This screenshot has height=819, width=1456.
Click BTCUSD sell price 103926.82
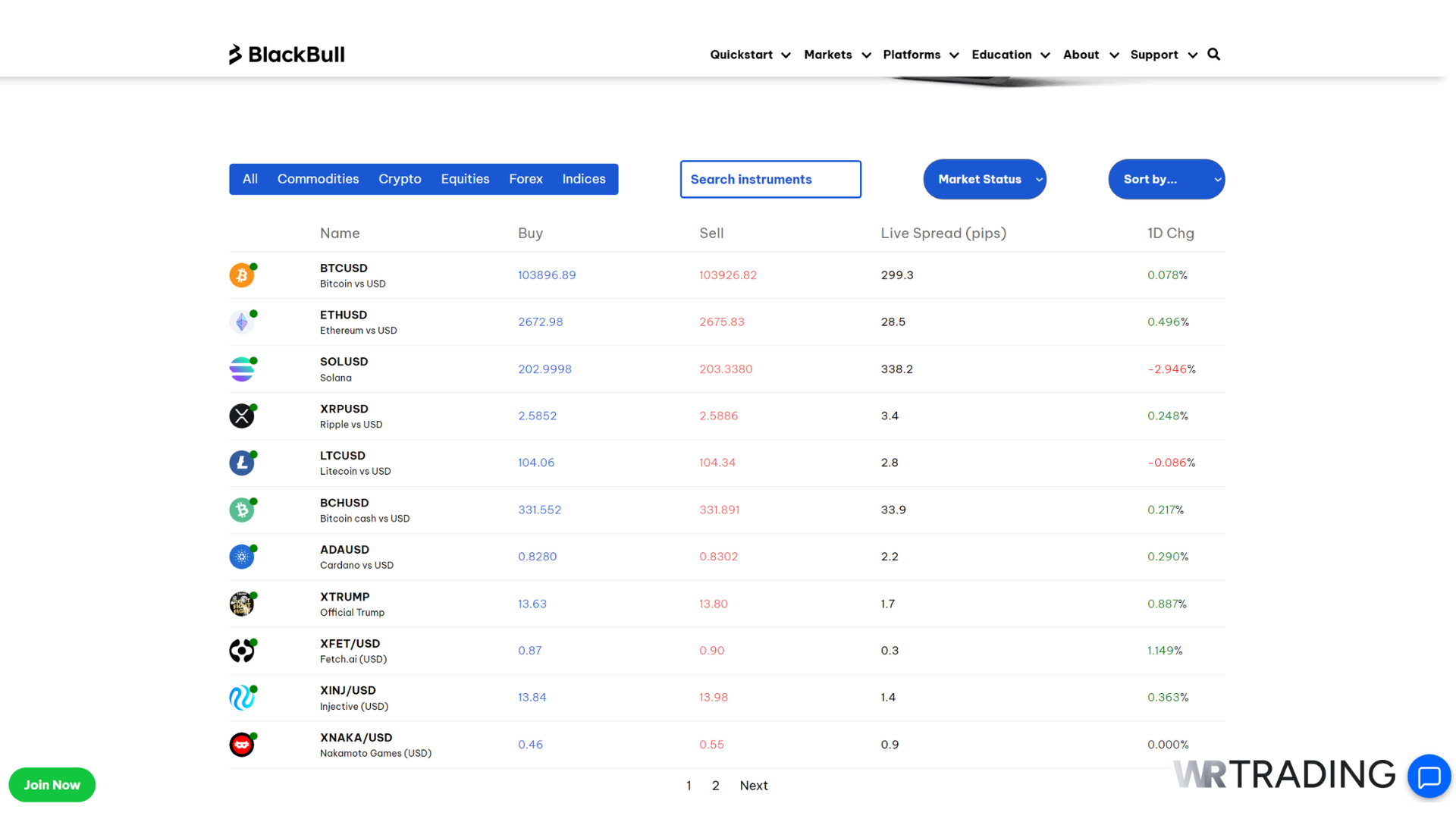coord(728,275)
